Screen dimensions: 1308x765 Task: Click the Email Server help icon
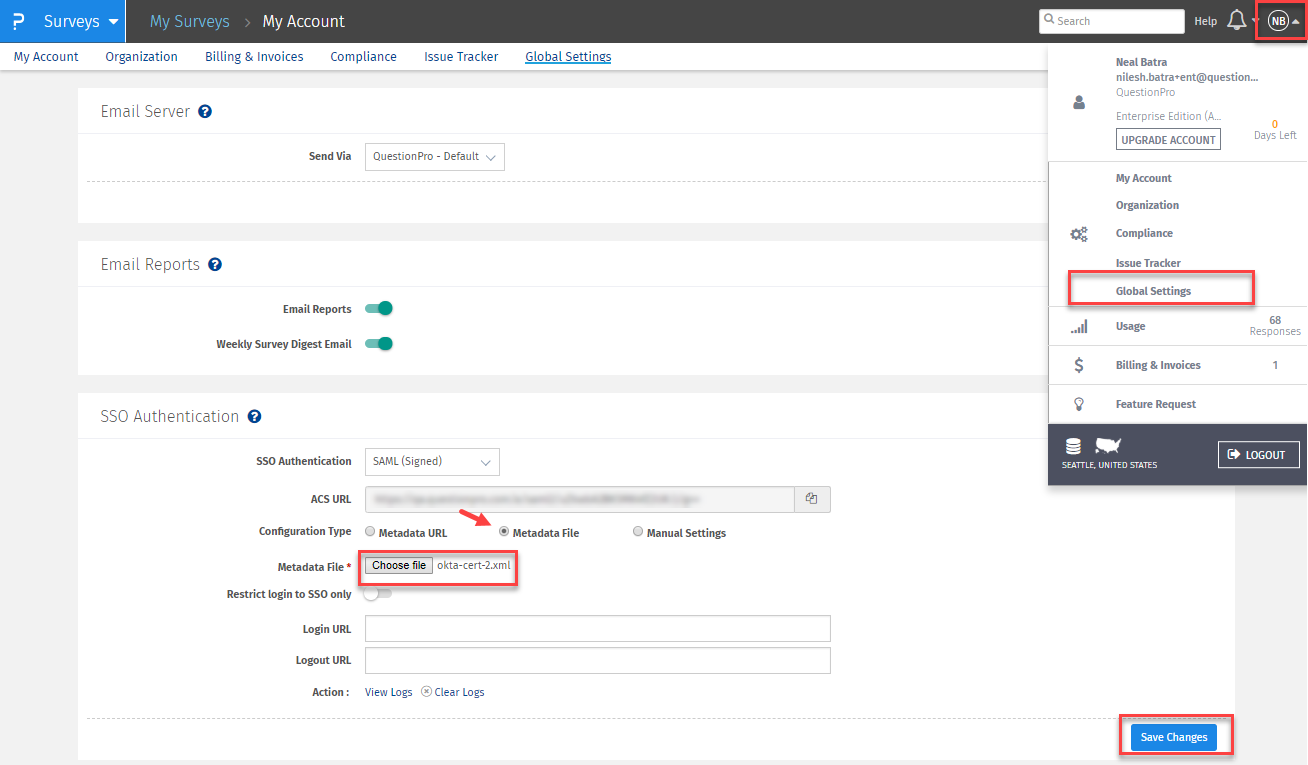pyautogui.click(x=205, y=112)
